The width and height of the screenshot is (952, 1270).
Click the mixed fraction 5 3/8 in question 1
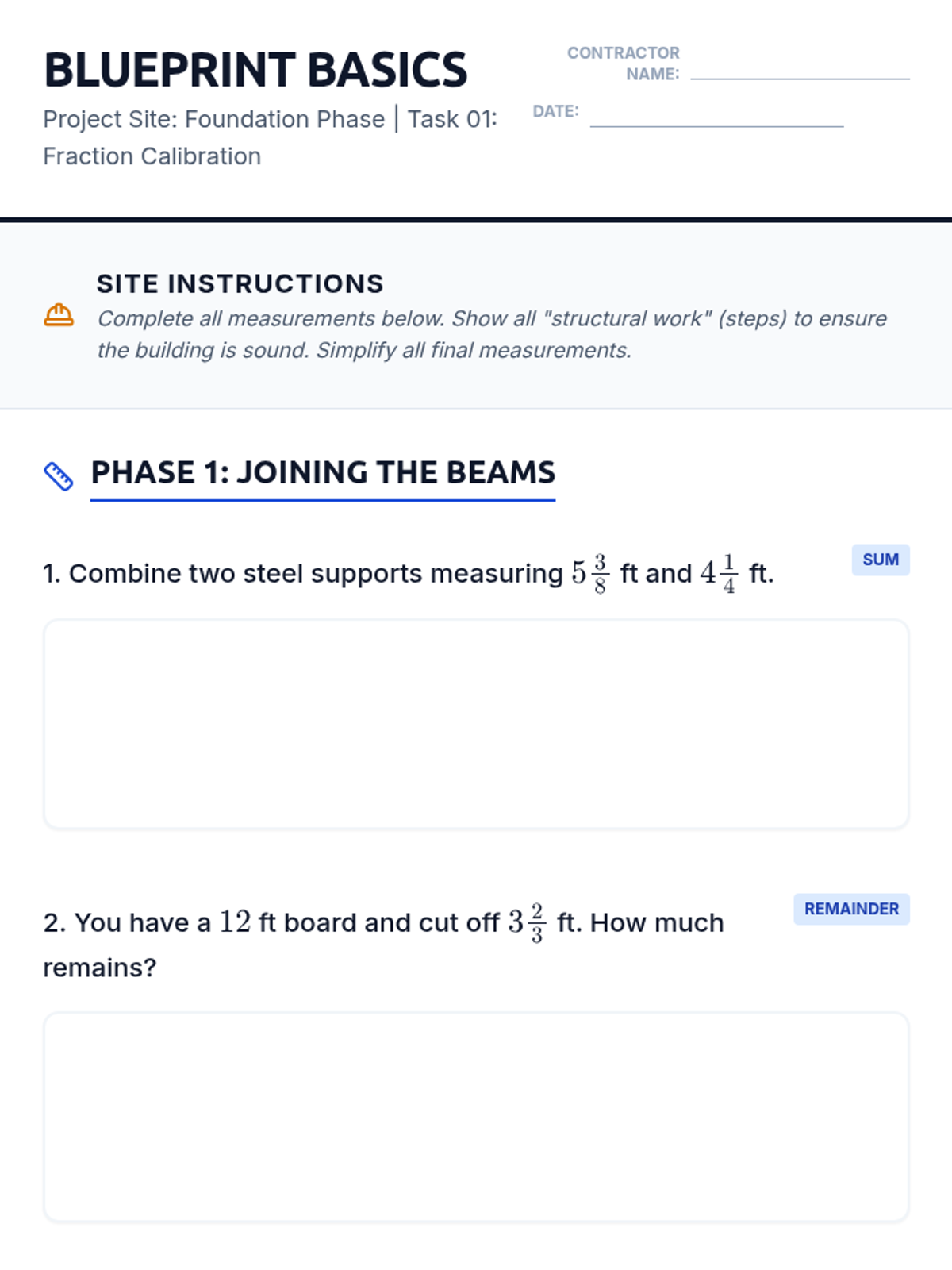(591, 573)
